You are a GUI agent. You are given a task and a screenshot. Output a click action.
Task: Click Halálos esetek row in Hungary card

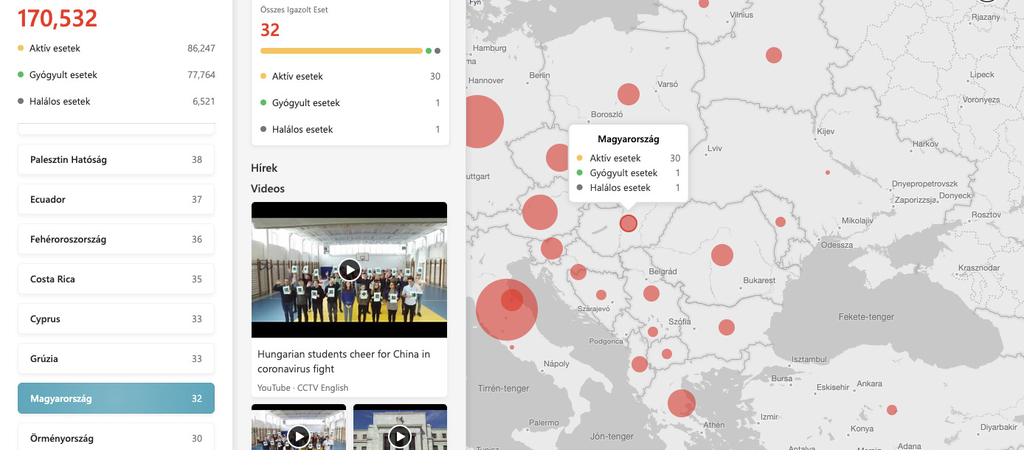[350, 129]
